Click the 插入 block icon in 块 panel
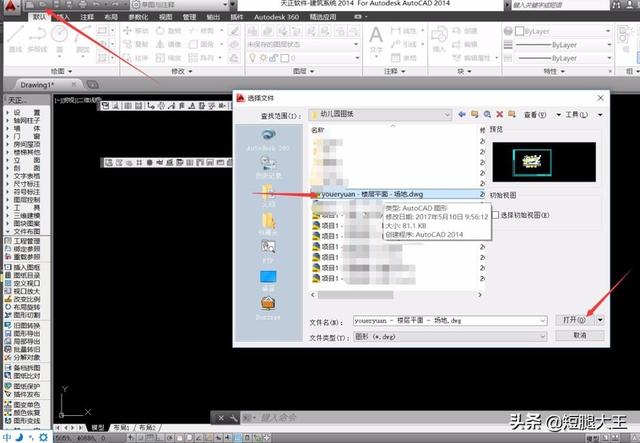 (439, 39)
